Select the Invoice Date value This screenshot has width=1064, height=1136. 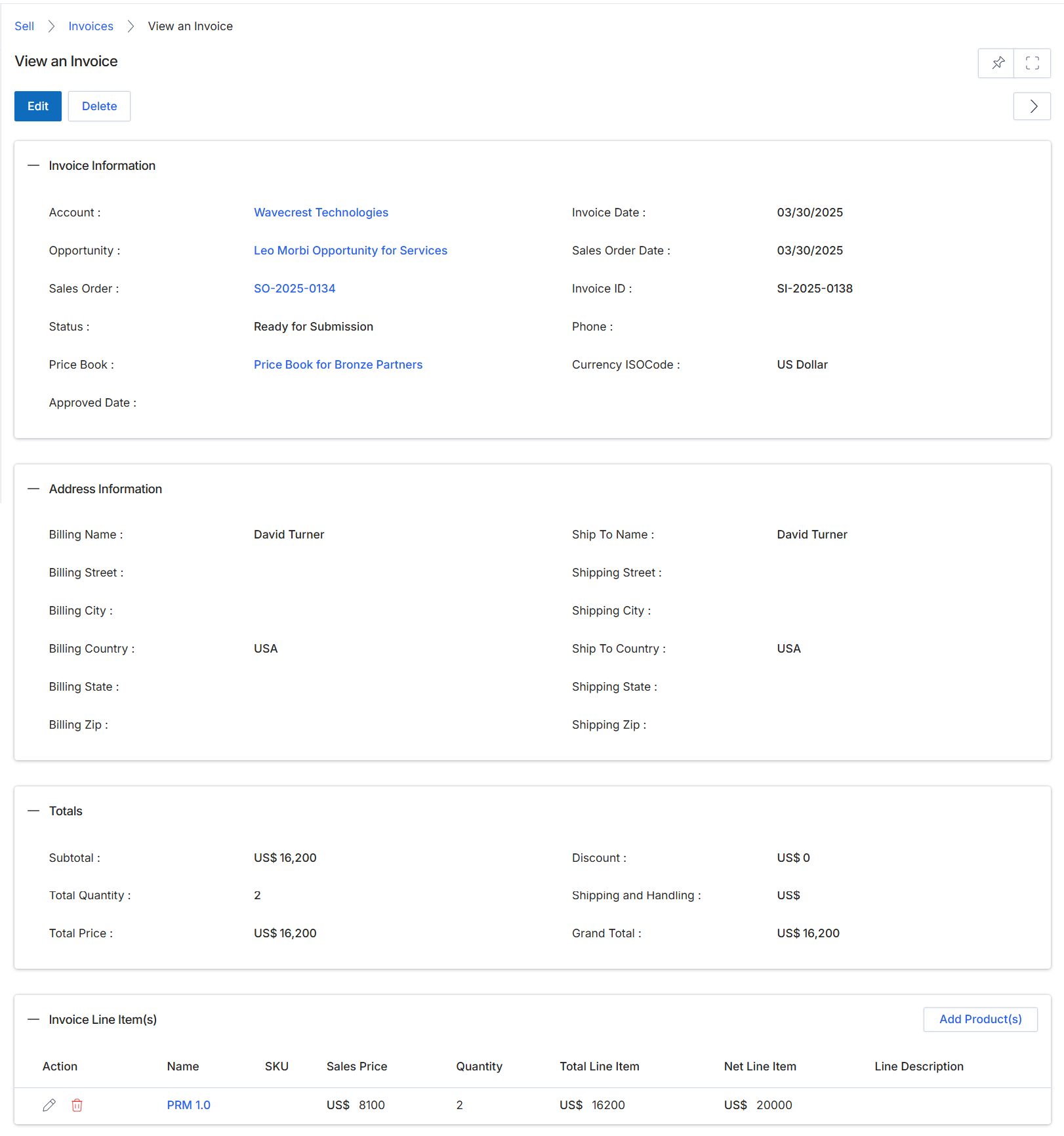810,213
